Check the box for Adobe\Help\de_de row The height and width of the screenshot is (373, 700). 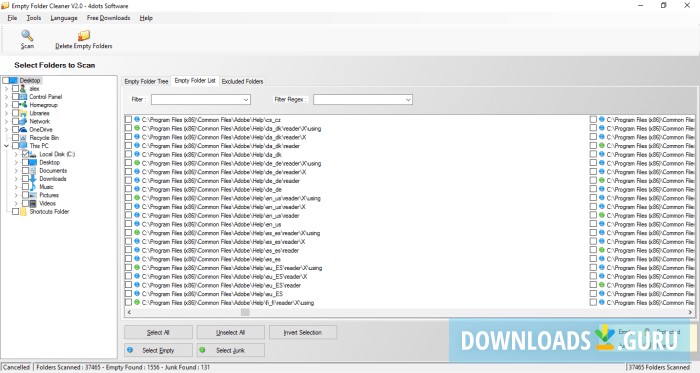tap(129, 189)
